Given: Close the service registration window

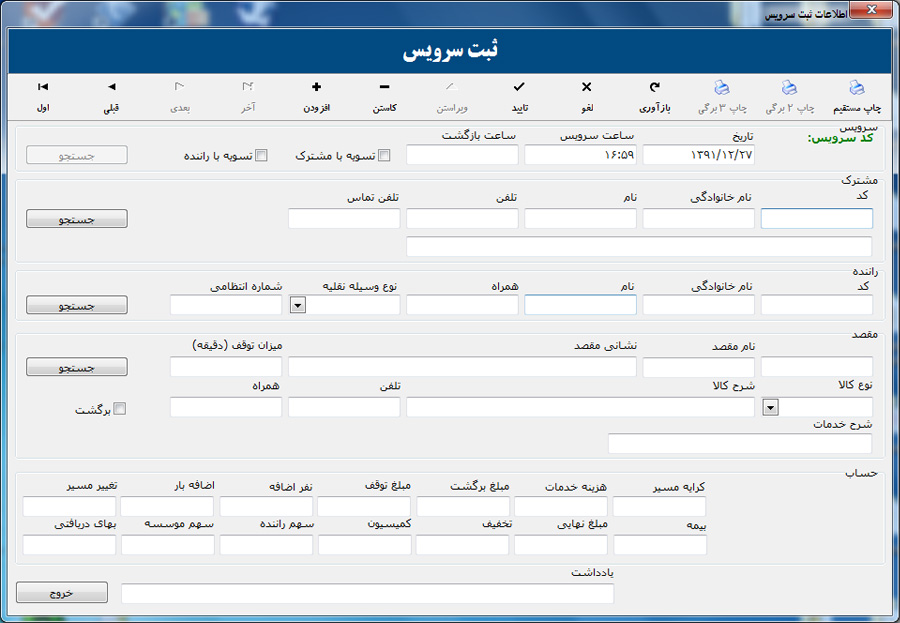Looking at the screenshot, I should tap(871, 9).
